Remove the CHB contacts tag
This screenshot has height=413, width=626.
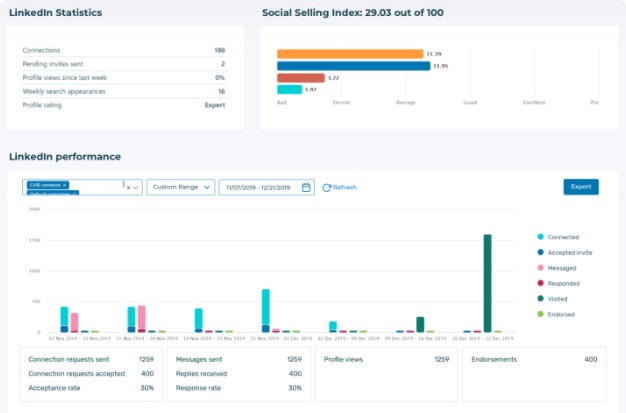click(x=64, y=185)
